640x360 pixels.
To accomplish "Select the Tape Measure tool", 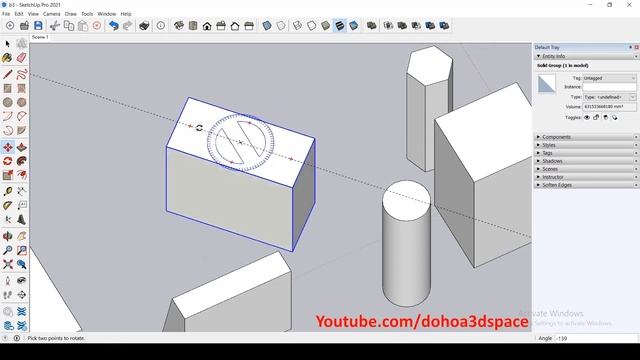I will pos(7,191).
